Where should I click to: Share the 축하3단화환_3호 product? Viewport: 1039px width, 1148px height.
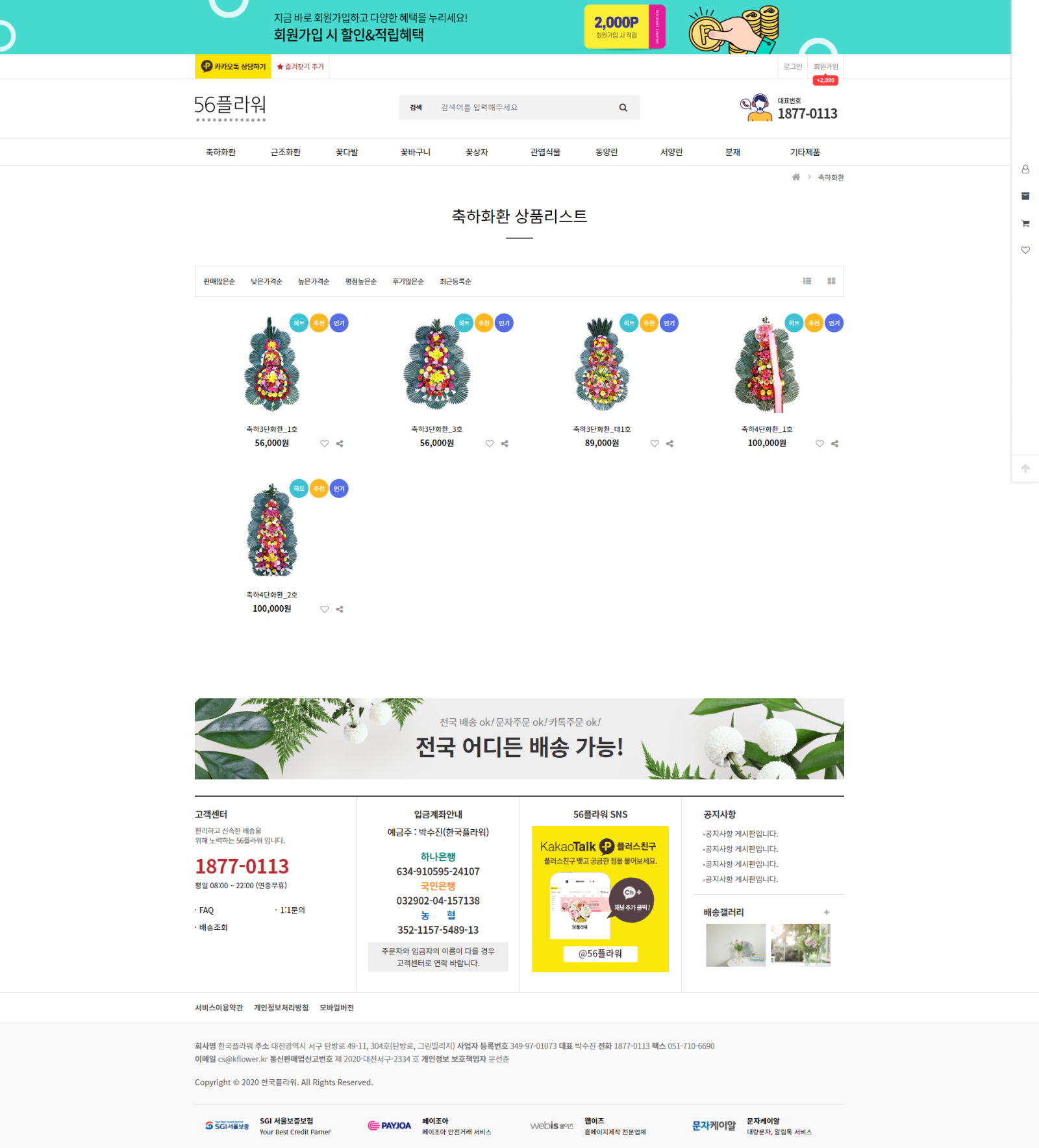[x=505, y=443]
